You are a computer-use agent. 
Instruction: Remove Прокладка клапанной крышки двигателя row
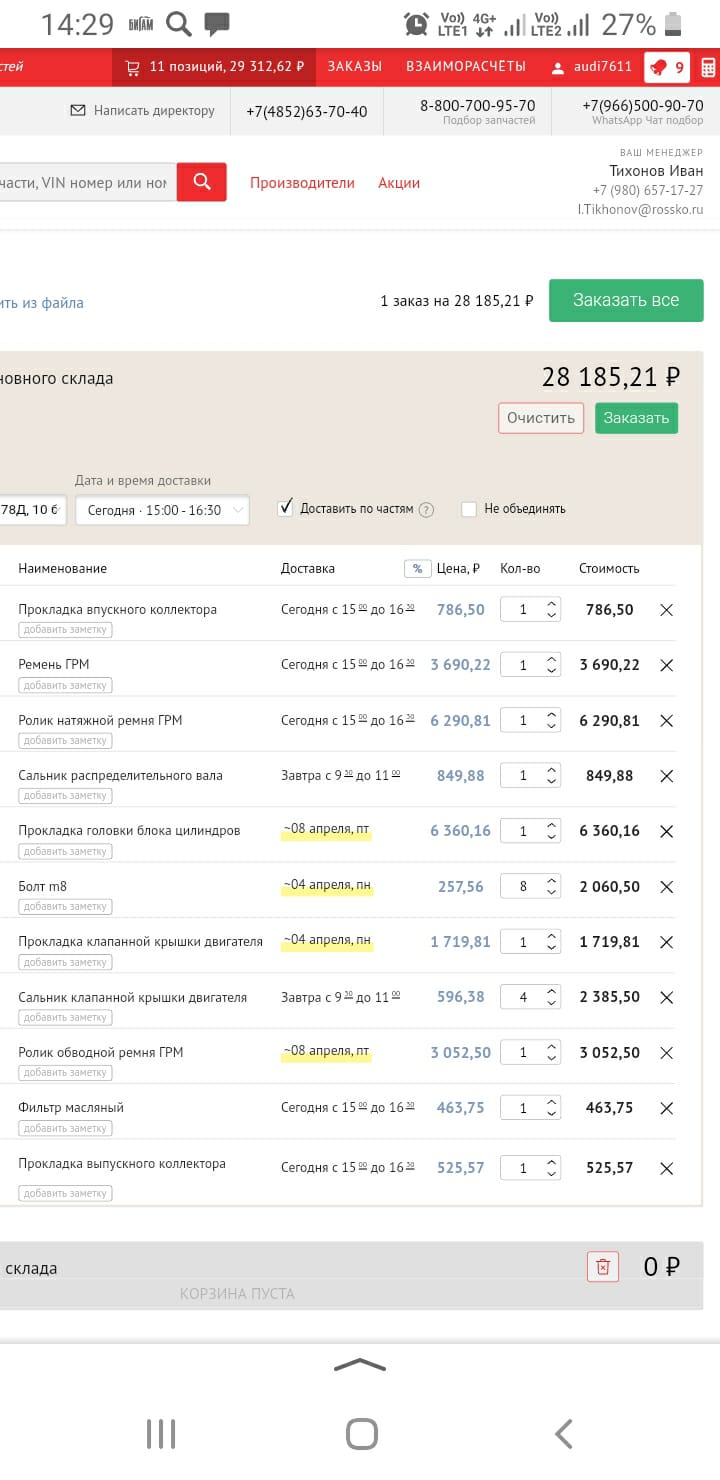[667, 942]
